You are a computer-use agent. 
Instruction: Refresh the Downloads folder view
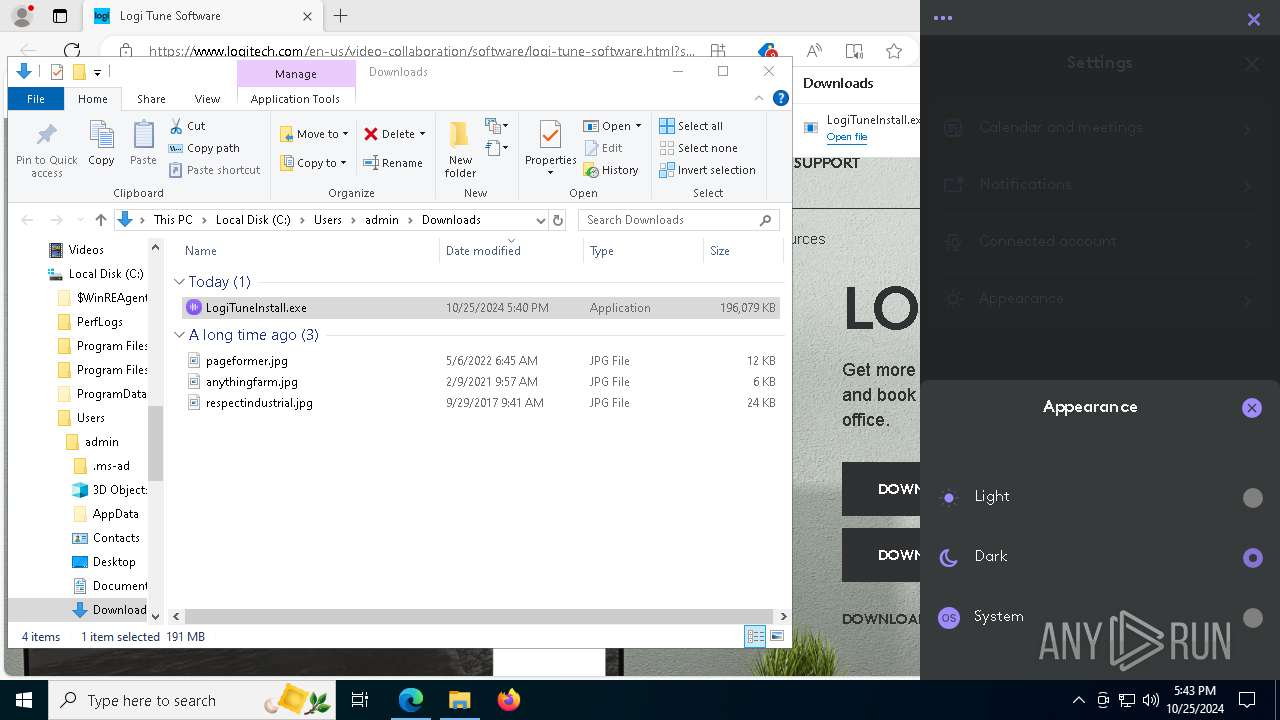click(558, 220)
